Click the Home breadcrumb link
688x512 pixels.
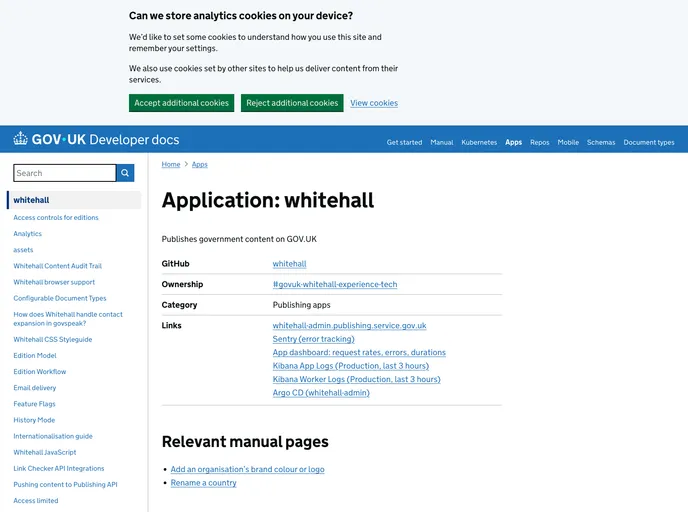pos(171,164)
